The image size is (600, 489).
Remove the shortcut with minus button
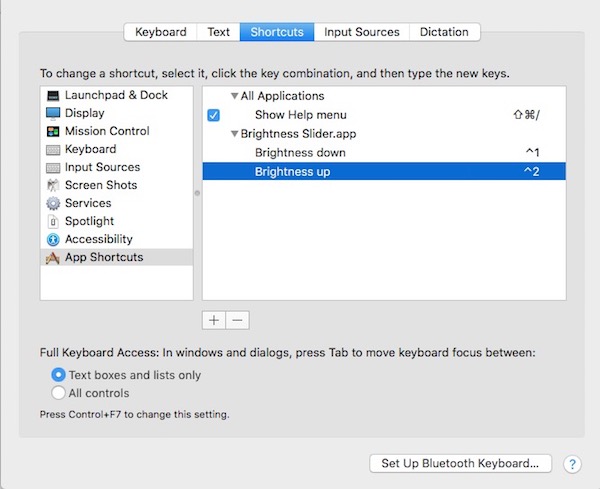pyautogui.click(x=237, y=320)
